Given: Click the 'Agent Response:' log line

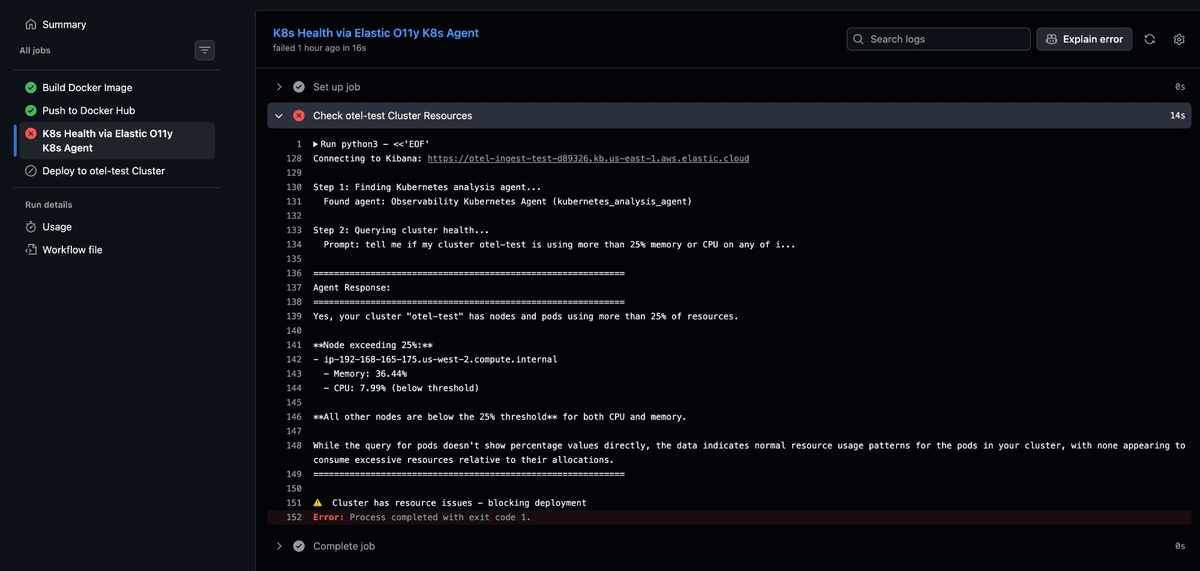Looking at the screenshot, I should tap(352, 288).
